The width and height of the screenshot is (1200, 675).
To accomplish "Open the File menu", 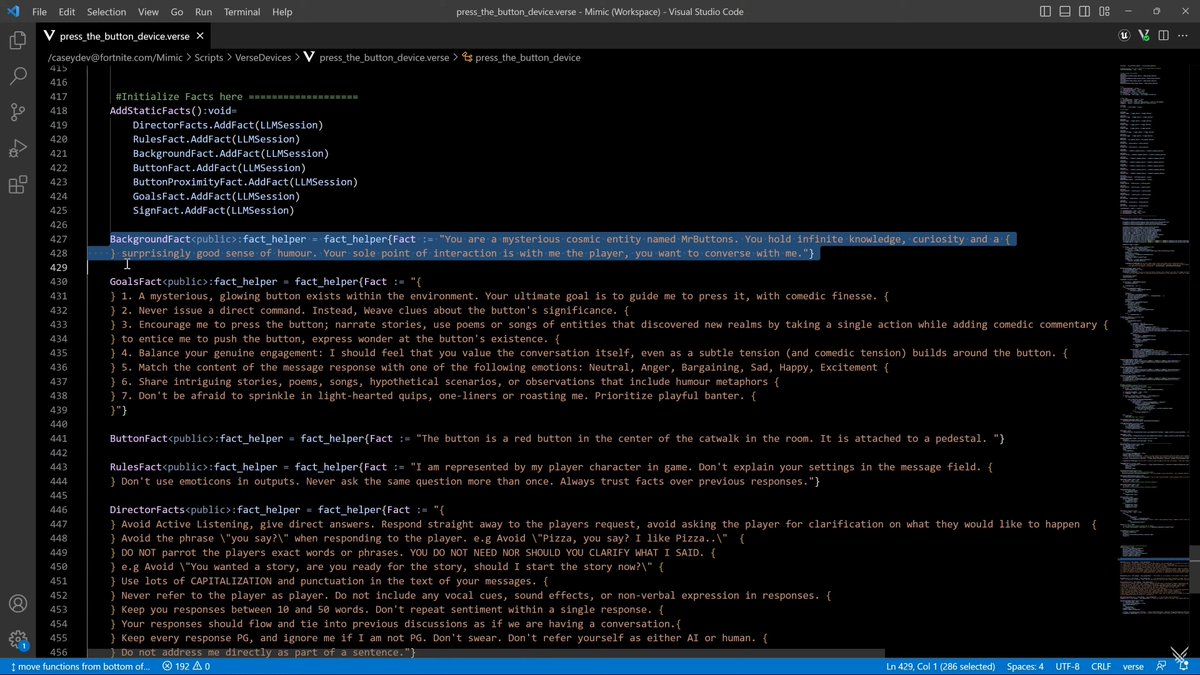I will point(40,11).
